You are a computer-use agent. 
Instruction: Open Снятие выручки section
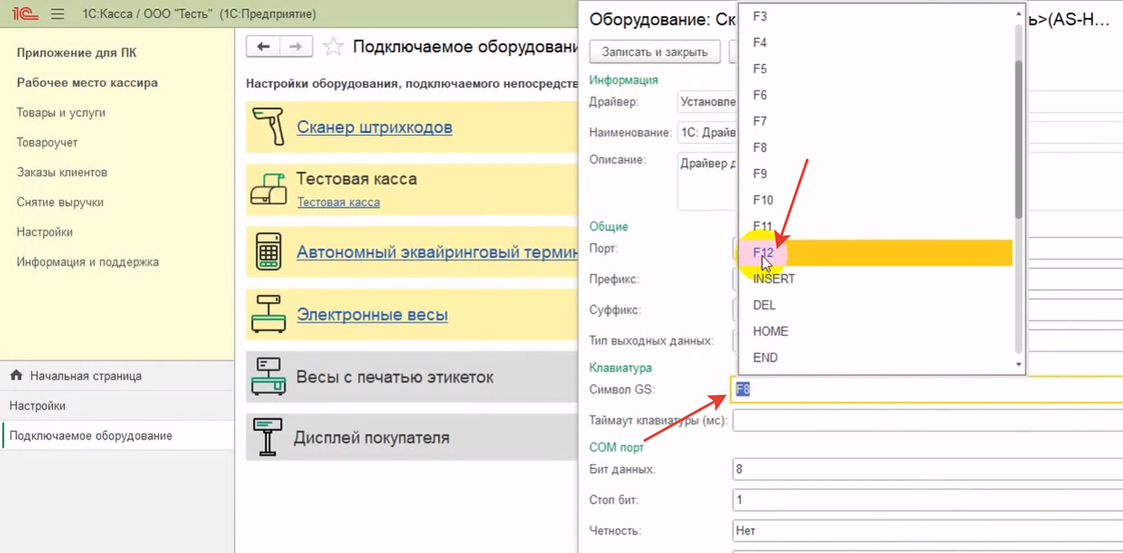click(x=60, y=203)
